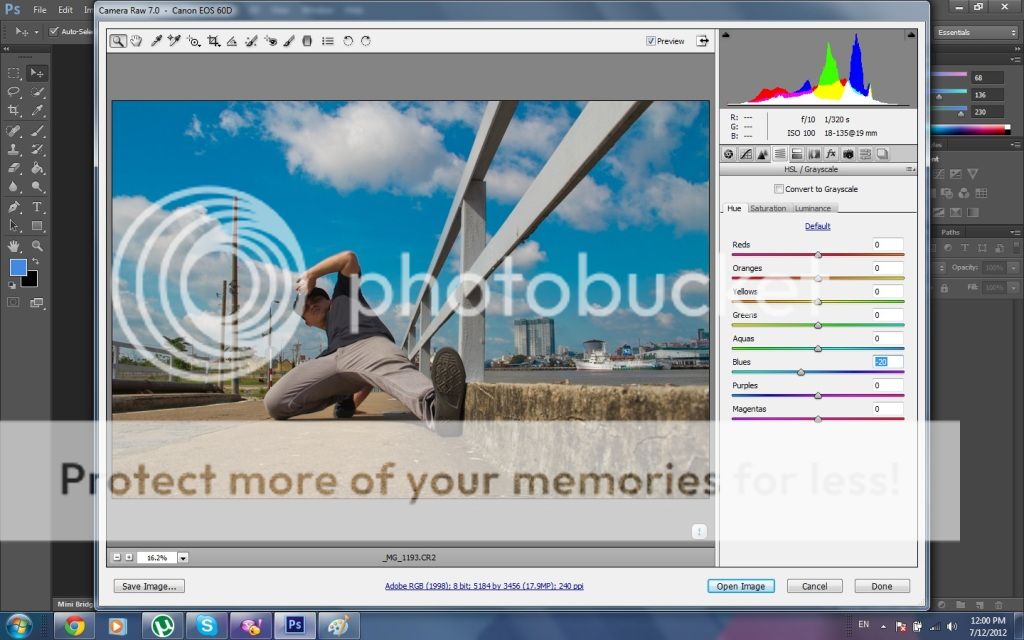
Task: Toggle shadow clipping warning on histogram
Action: tap(726, 35)
